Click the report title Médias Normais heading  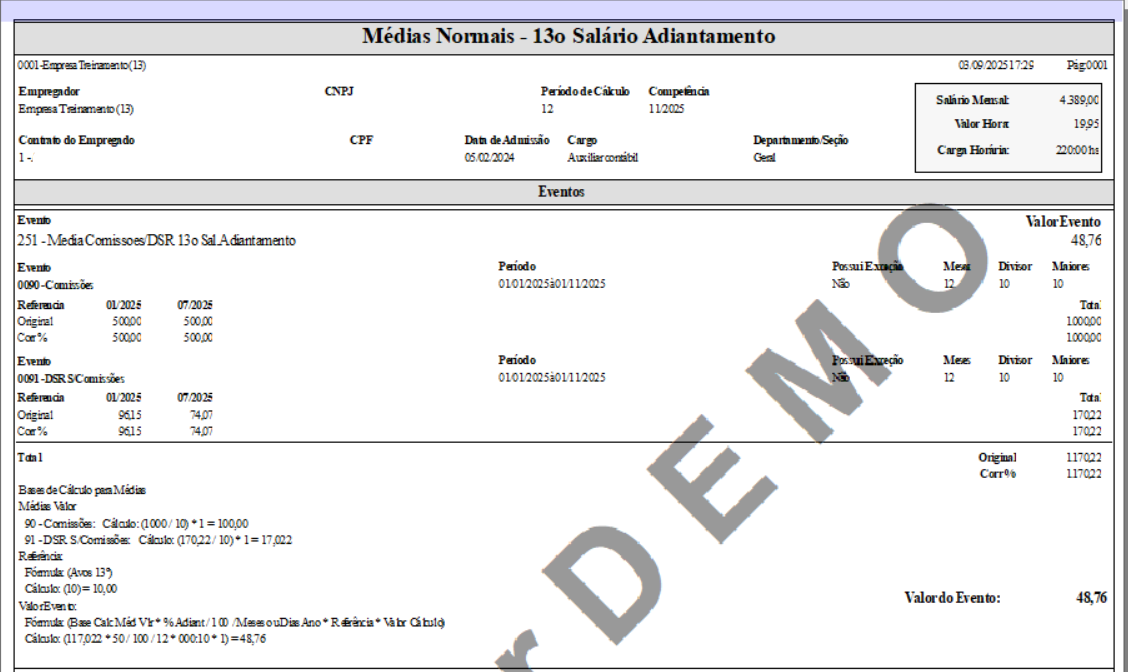(x=567, y=37)
